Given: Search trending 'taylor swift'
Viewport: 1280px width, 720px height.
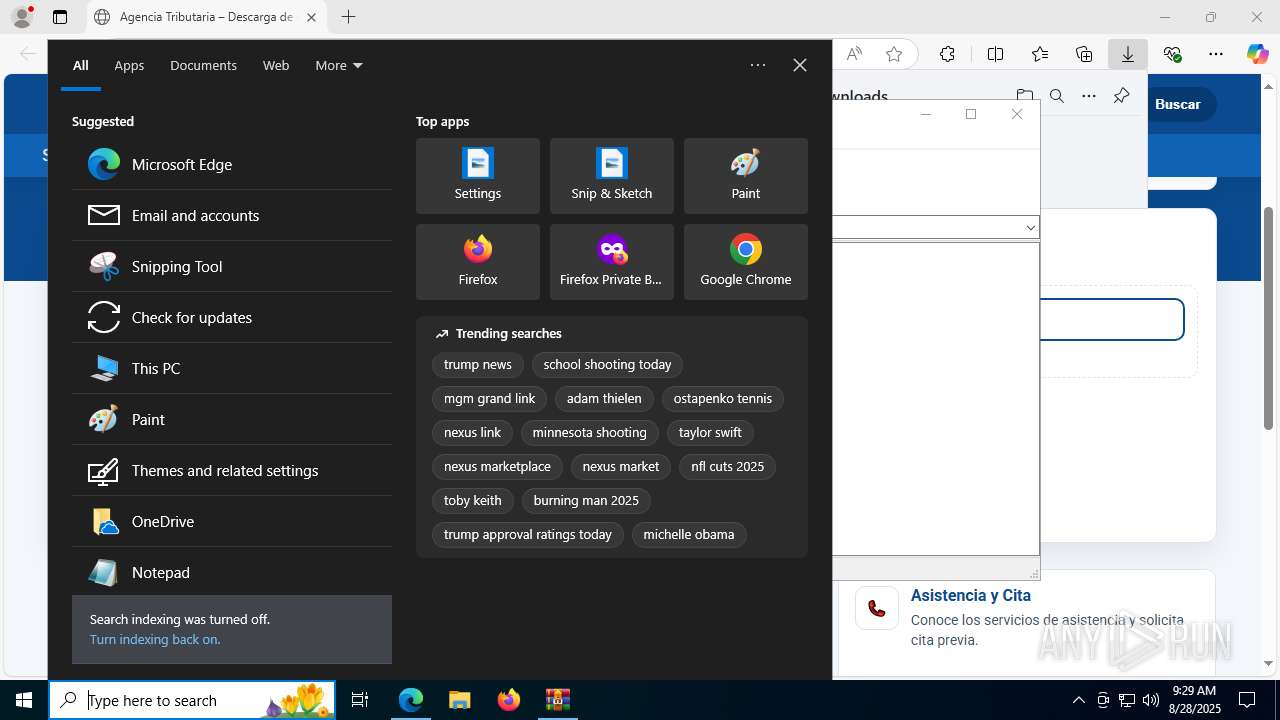Looking at the screenshot, I should point(710,433).
